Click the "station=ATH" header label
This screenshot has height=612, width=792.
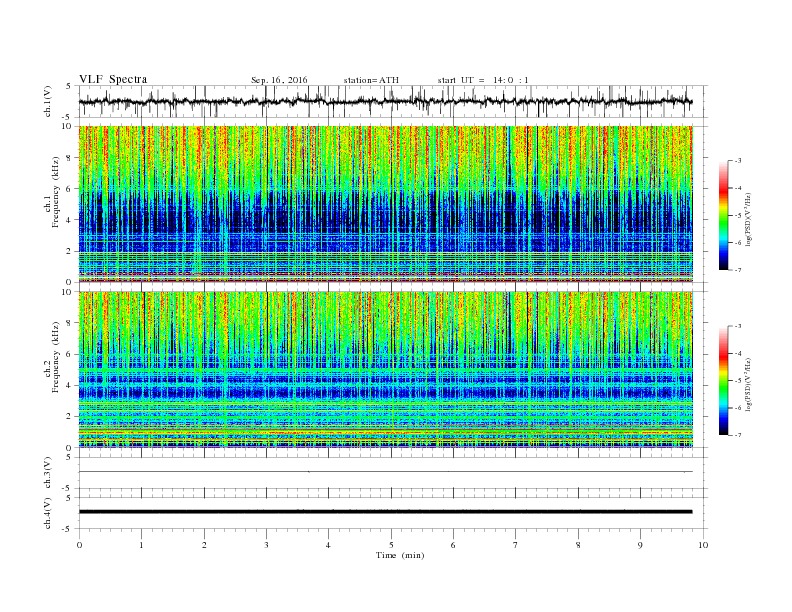coord(371,80)
